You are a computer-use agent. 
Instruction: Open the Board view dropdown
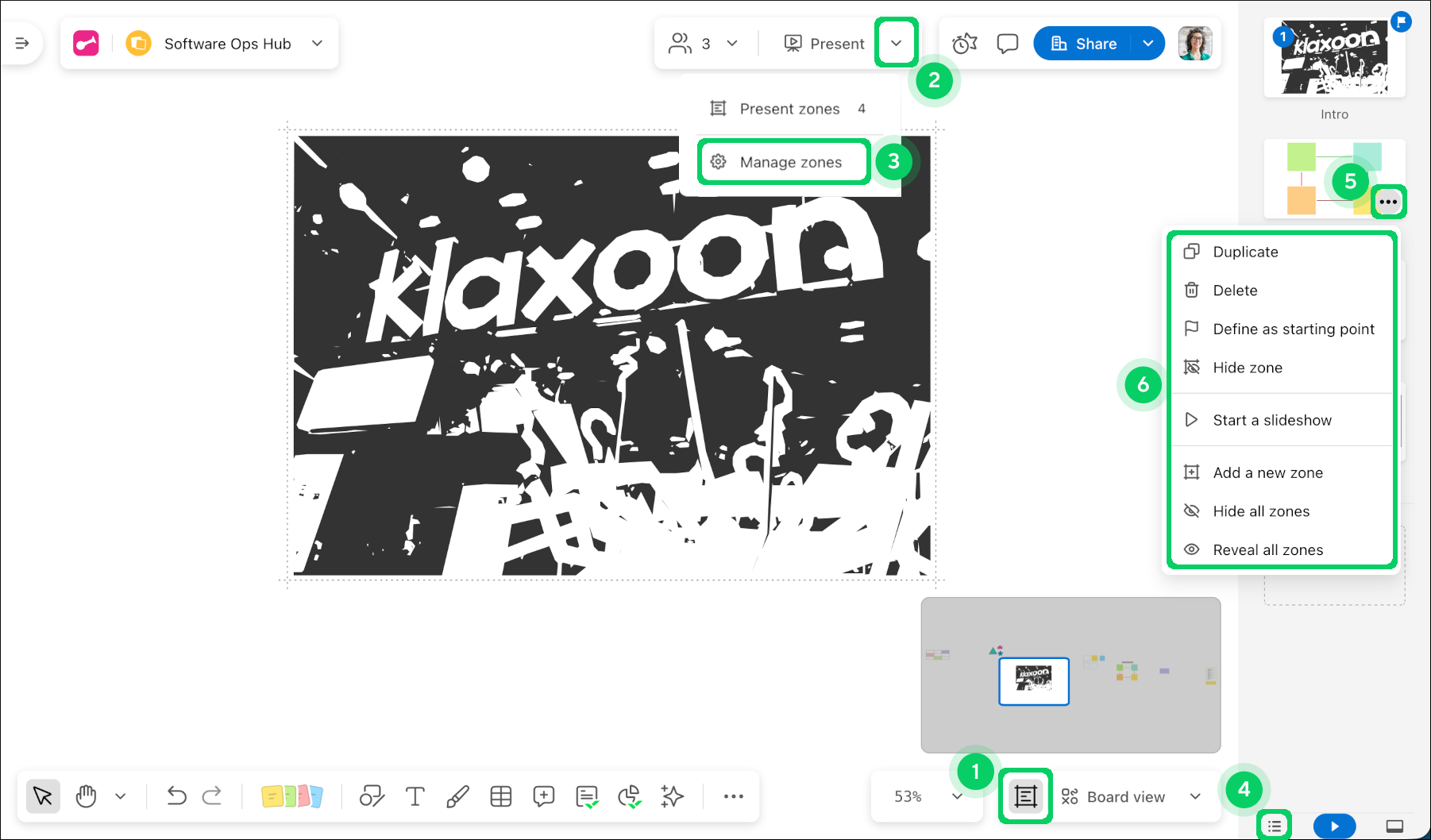[1131, 796]
